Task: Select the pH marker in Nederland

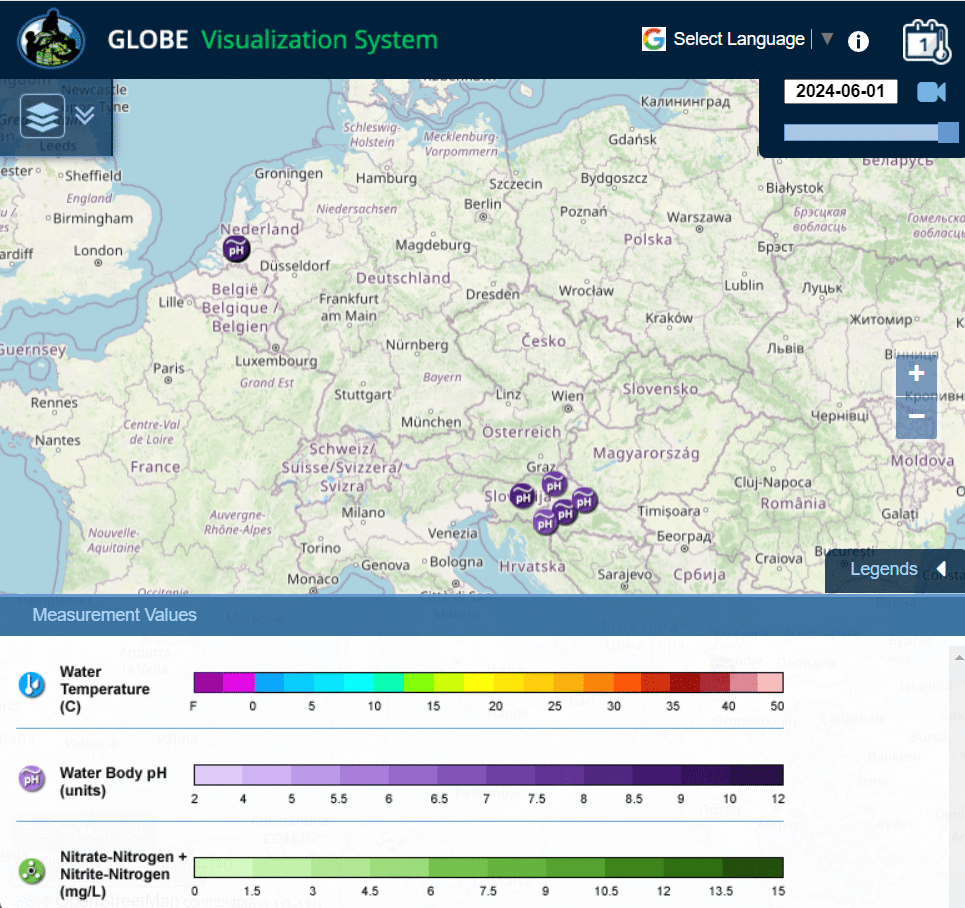Action: click(236, 250)
